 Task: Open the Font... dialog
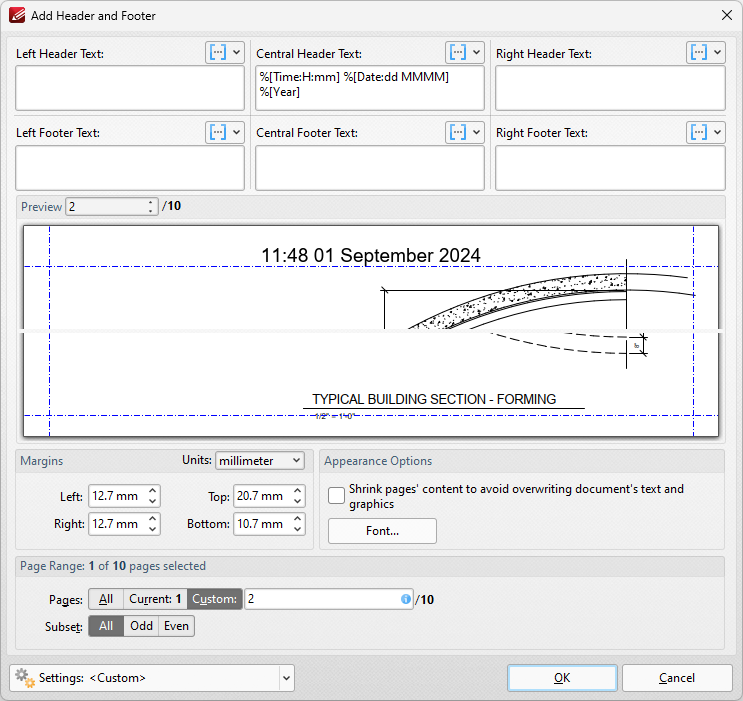click(382, 531)
